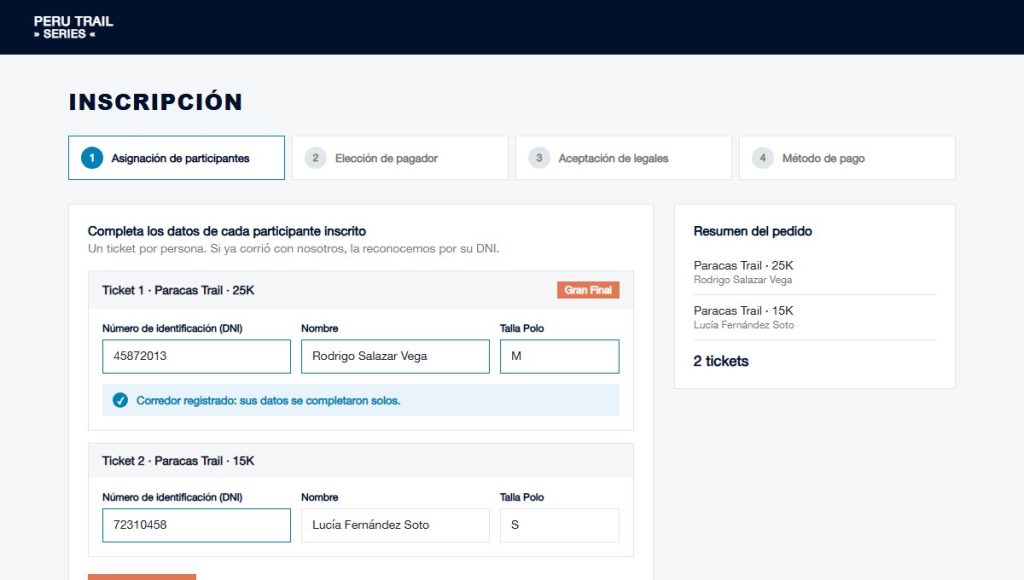Image resolution: width=1024 pixels, height=580 pixels.
Task: Click the step number 3 circle
Action: tap(539, 158)
